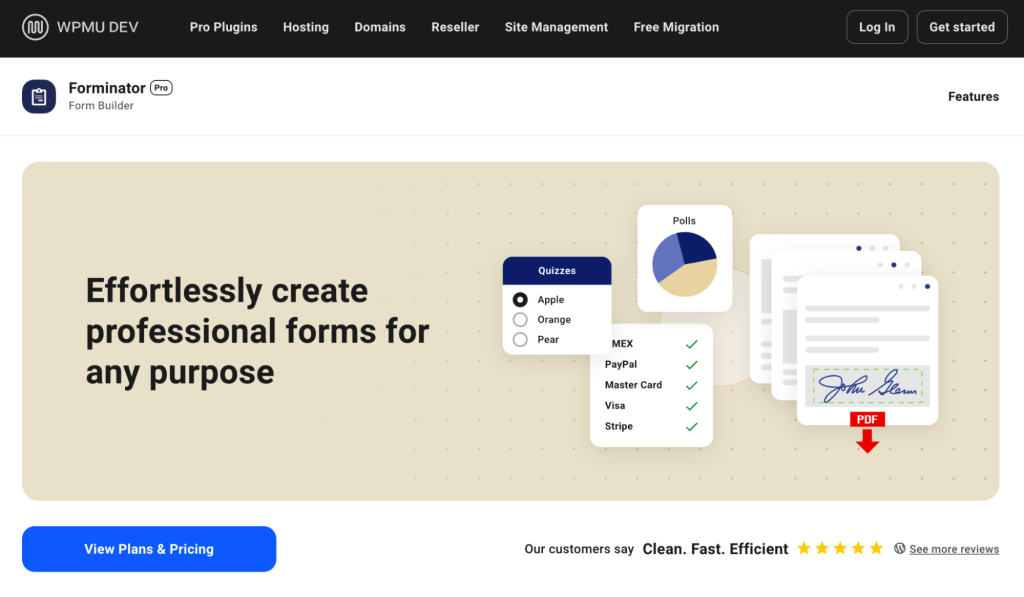Open the Hosting menu

(305, 27)
